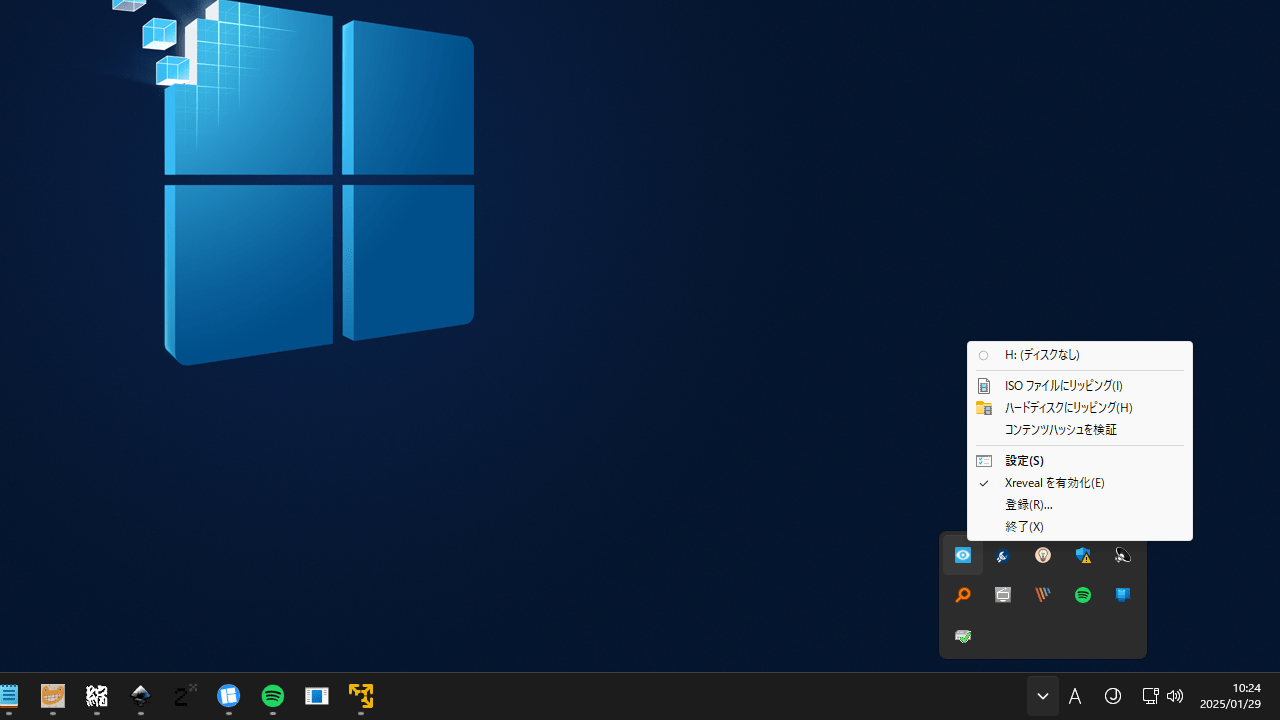Select drive H: (ディスクなし) radio option
The height and width of the screenshot is (720, 1280).
(1080, 355)
